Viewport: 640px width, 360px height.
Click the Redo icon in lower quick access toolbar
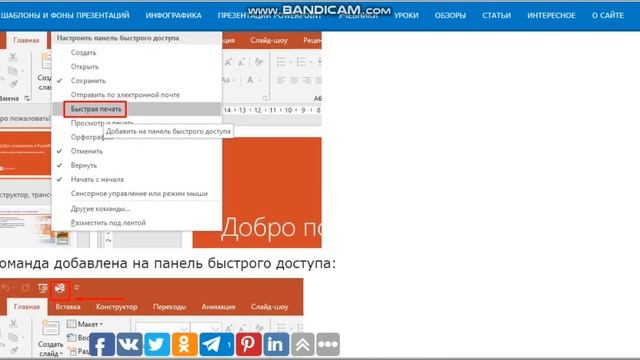[25, 288]
